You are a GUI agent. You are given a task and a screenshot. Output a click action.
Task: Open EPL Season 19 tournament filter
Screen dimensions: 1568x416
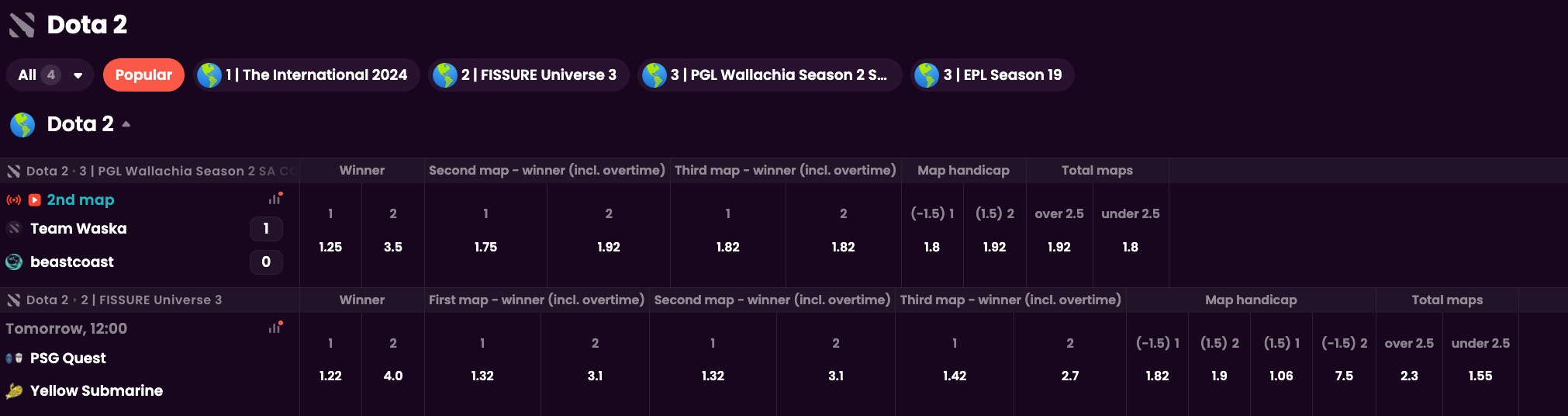(992, 75)
